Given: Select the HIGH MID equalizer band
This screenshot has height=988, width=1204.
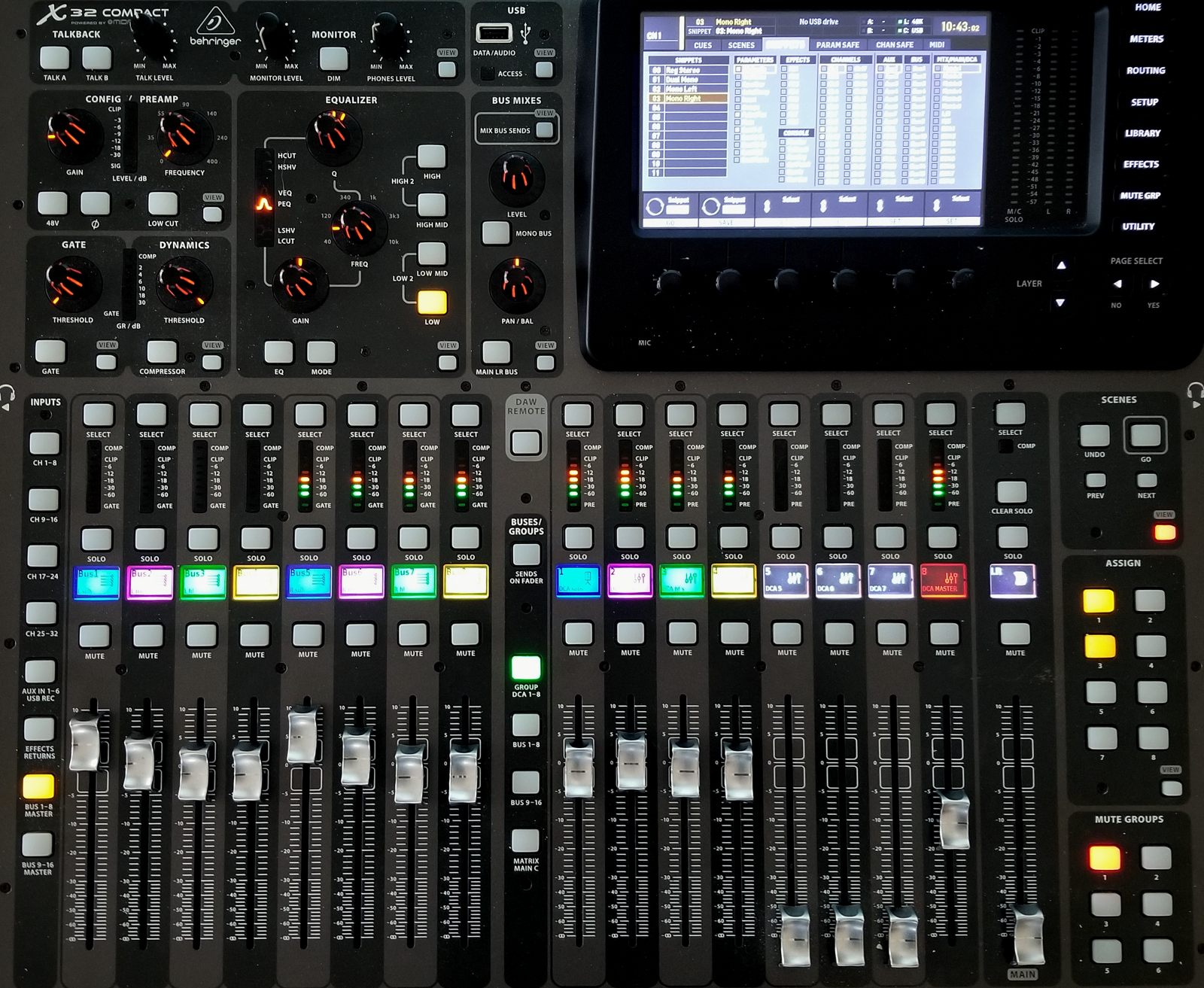Looking at the screenshot, I should (432, 205).
